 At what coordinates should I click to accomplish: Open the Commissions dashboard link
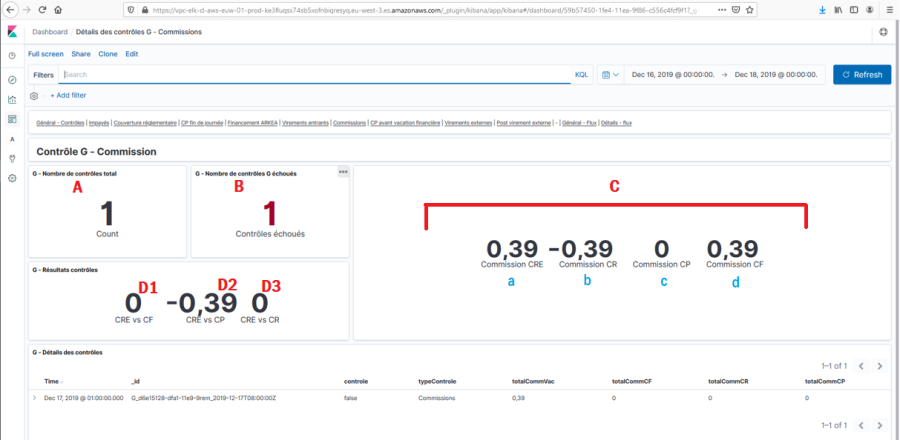pyautogui.click(x=349, y=123)
